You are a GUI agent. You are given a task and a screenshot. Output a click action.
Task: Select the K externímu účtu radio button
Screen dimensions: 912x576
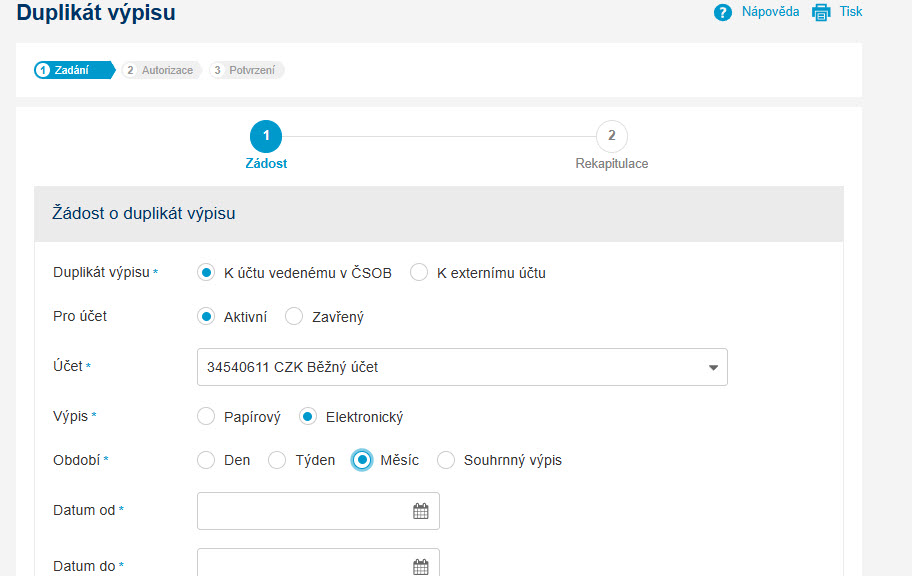[x=419, y=272]
